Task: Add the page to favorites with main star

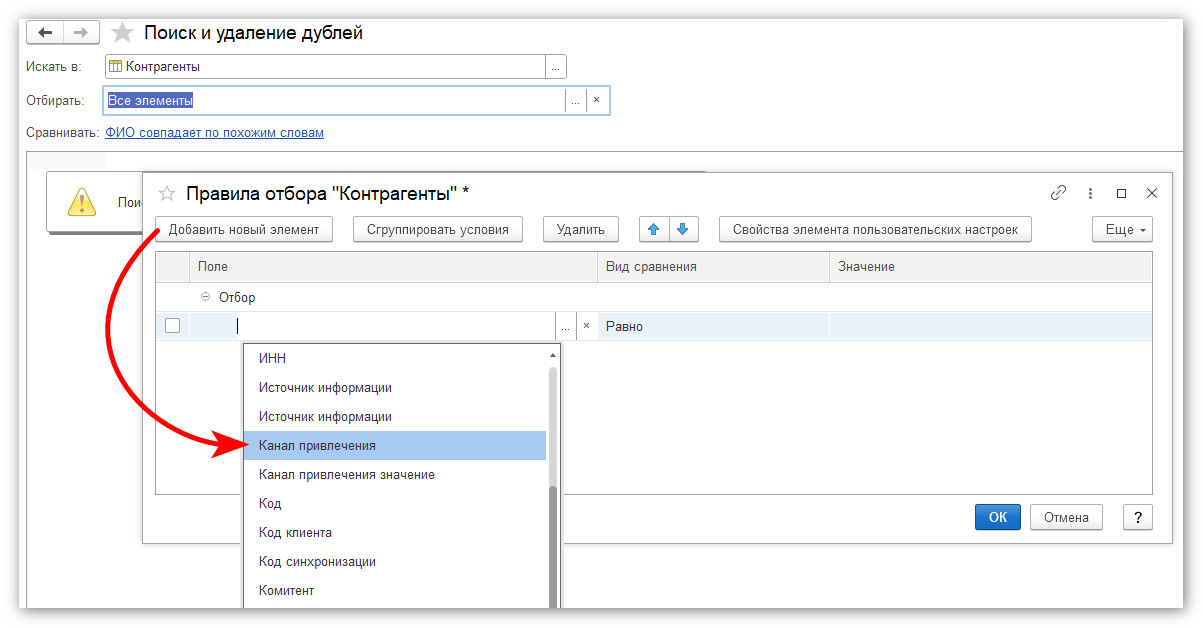Action: 122,33
